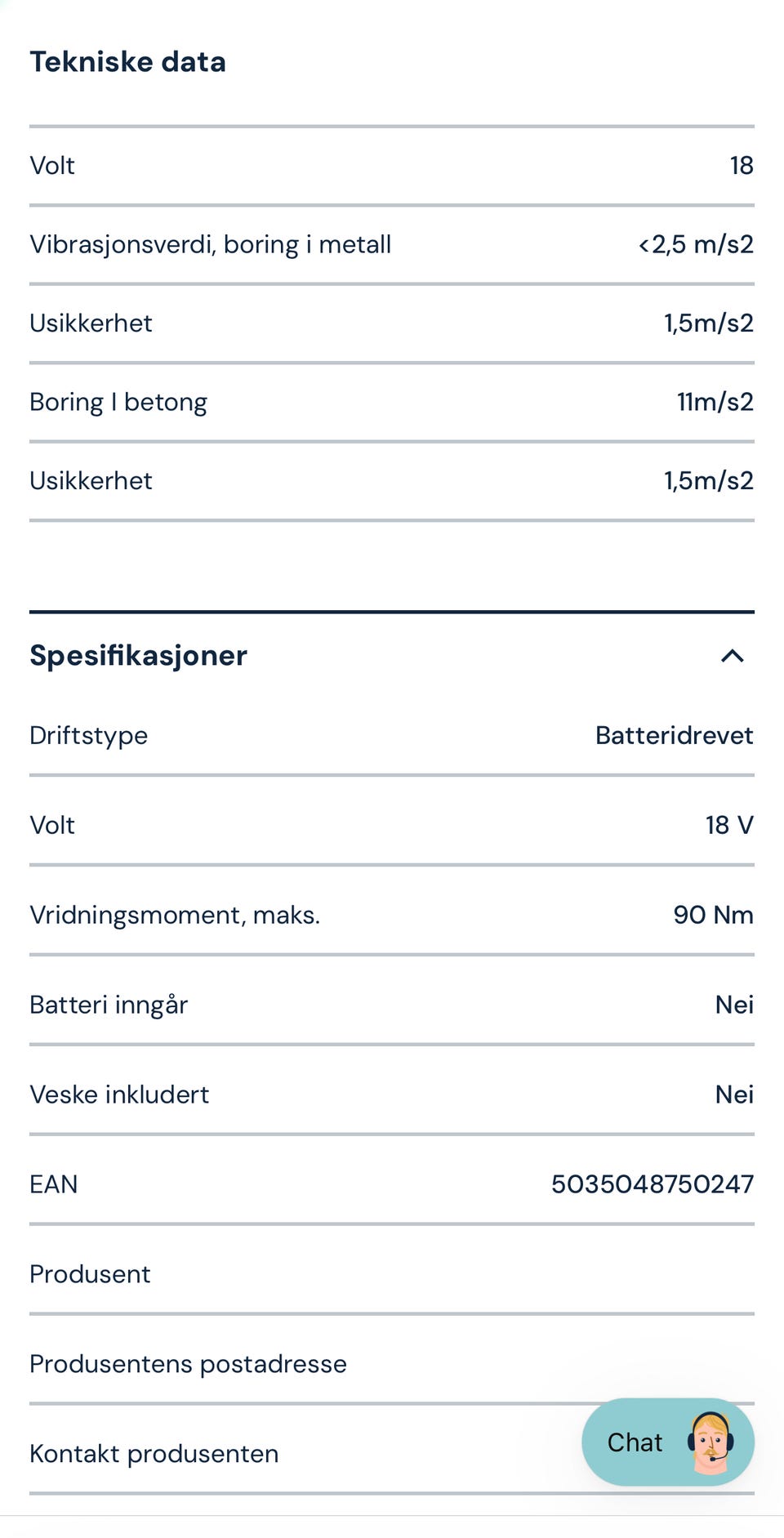Click the Produsentens postadresse row

pyautogui.click(x=188, y=1364)
